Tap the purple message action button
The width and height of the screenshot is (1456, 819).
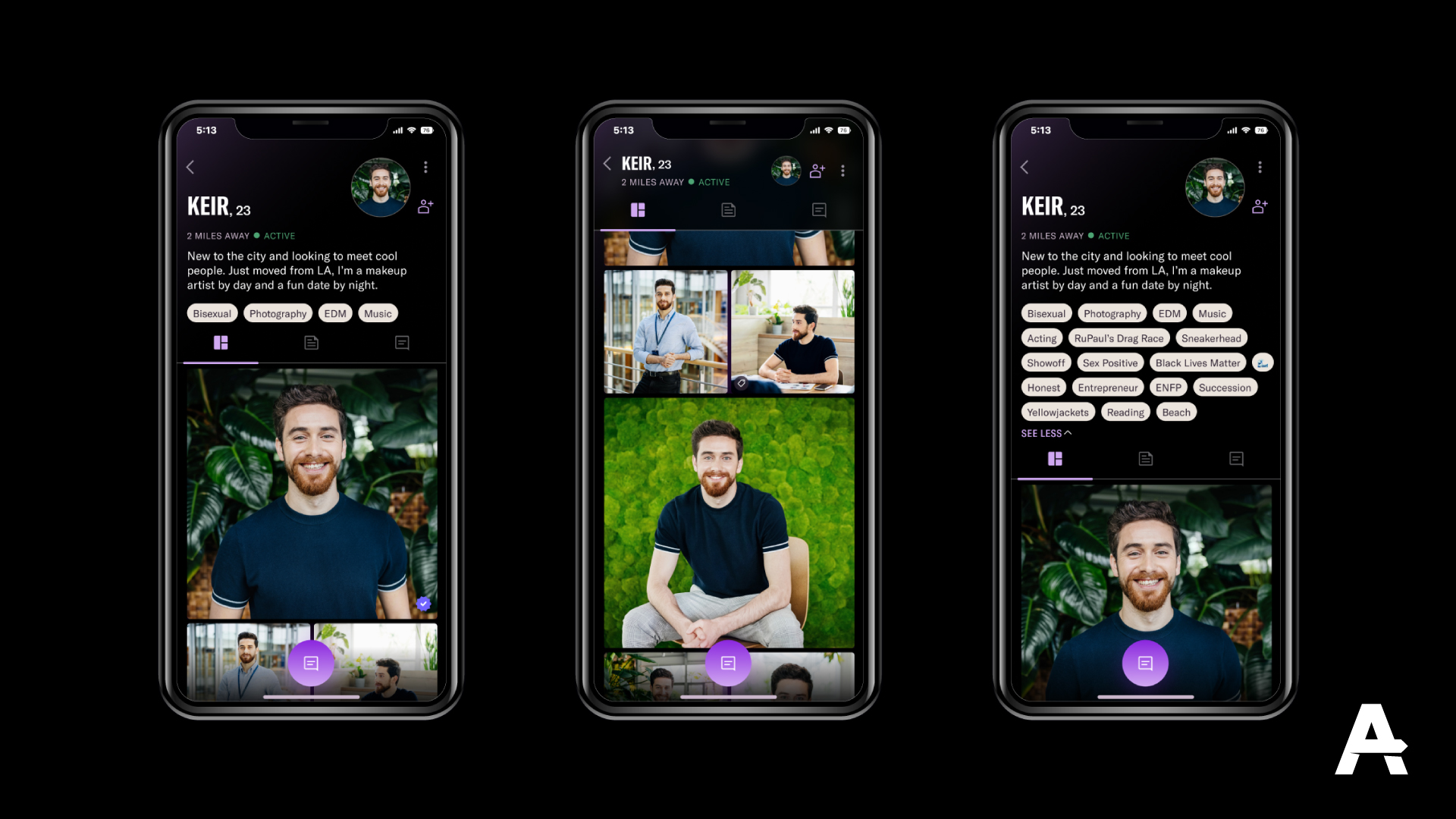311,662
